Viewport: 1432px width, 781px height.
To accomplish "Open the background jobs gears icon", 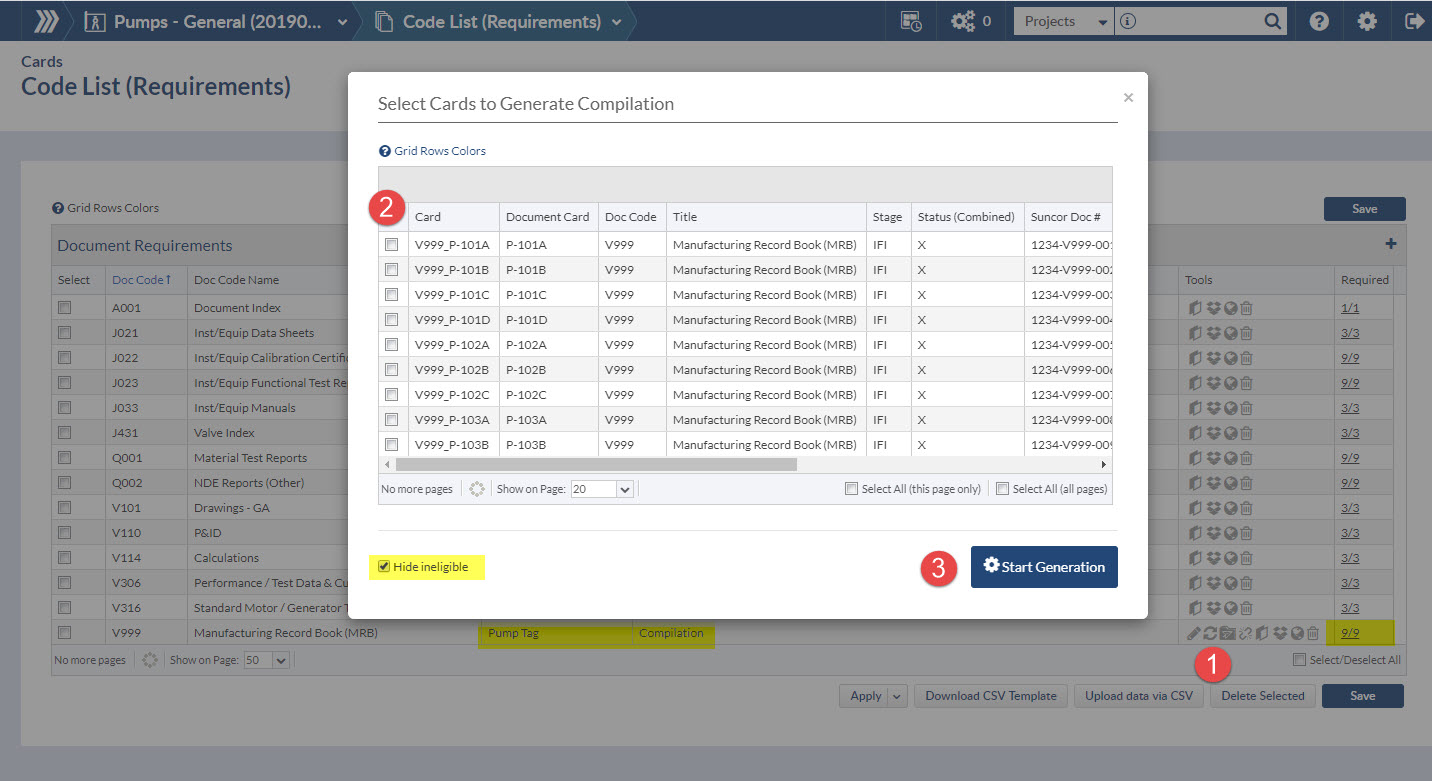I will (x=963, y=21).
